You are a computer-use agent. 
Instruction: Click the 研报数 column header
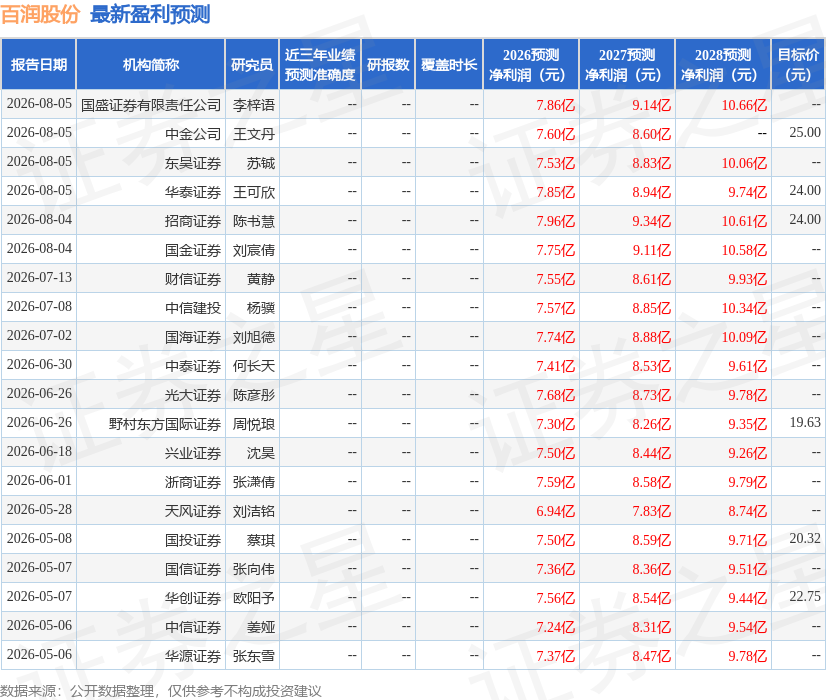click(388, 65)
